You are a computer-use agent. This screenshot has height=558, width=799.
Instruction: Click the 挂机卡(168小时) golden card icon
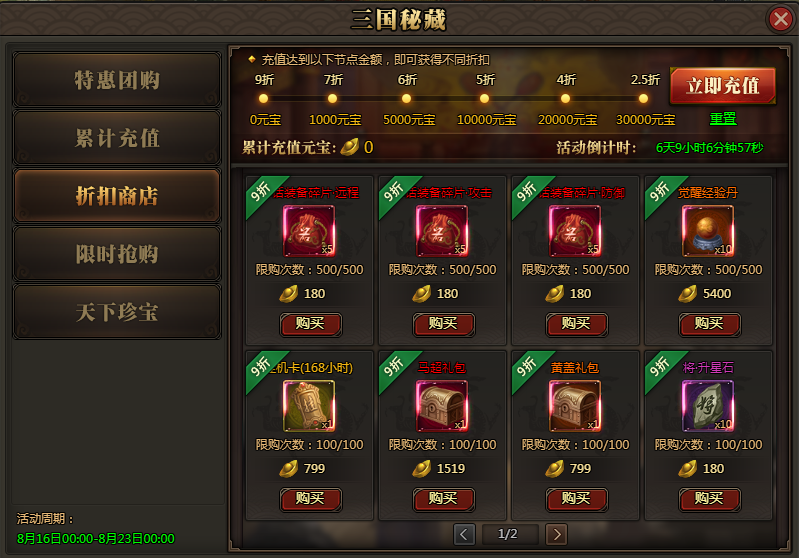pyautogui.click(x=309, y=406)
